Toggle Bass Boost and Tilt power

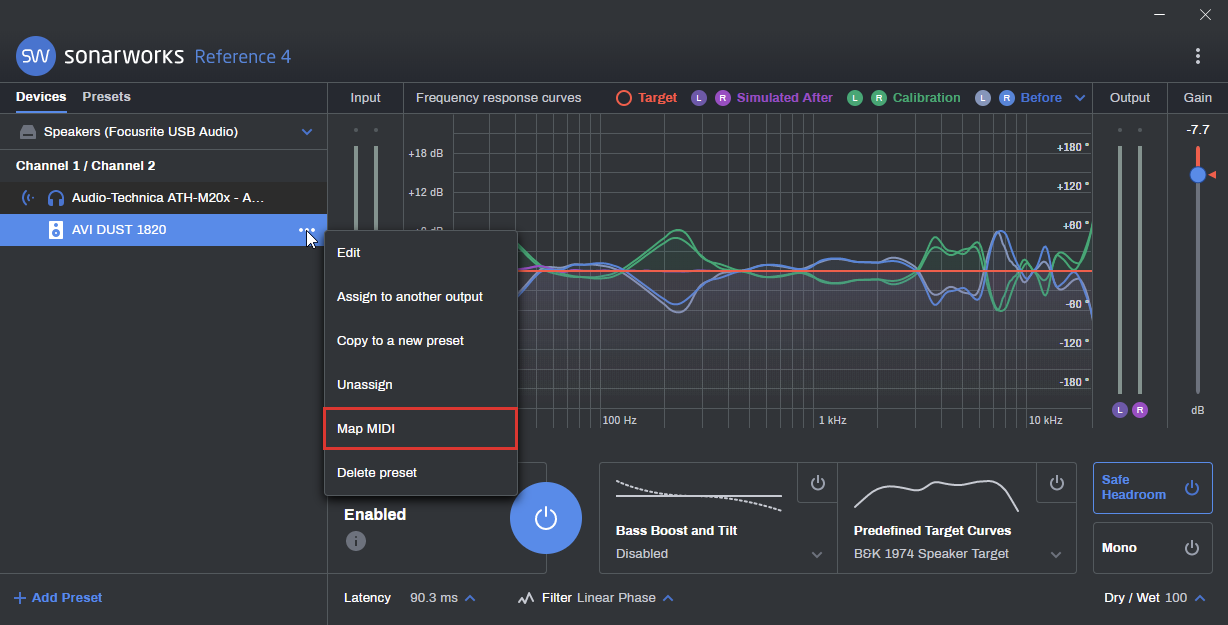coord(817,483)
